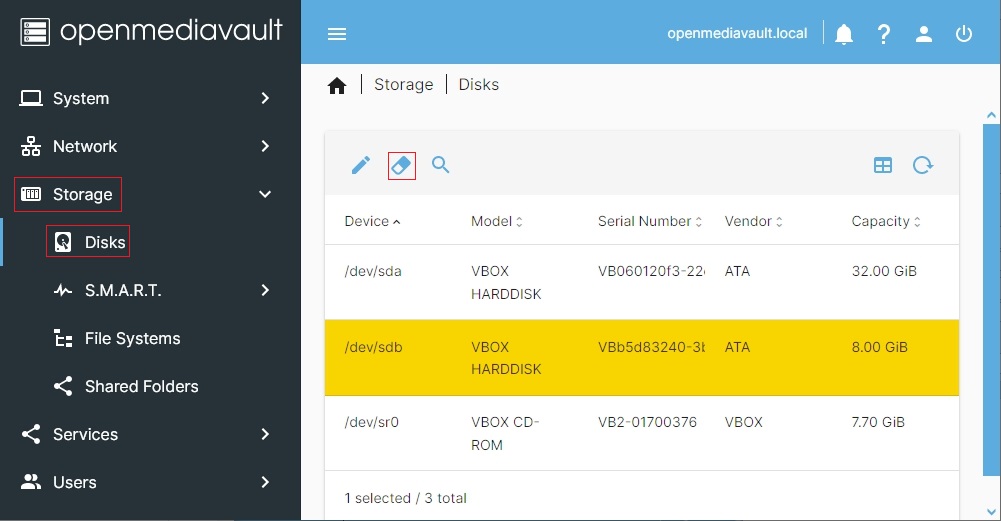
Task: Open File Systems page
Action: click(132, 338)
